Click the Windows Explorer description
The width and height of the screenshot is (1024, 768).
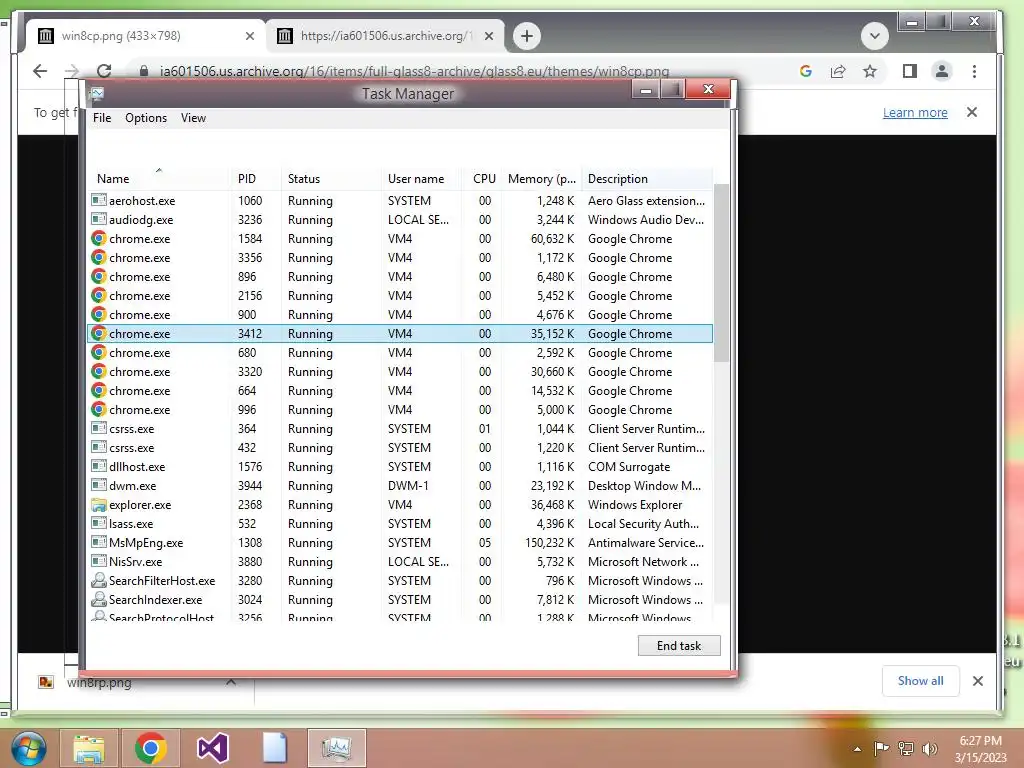pyautogui.click(x=635, y=505)
